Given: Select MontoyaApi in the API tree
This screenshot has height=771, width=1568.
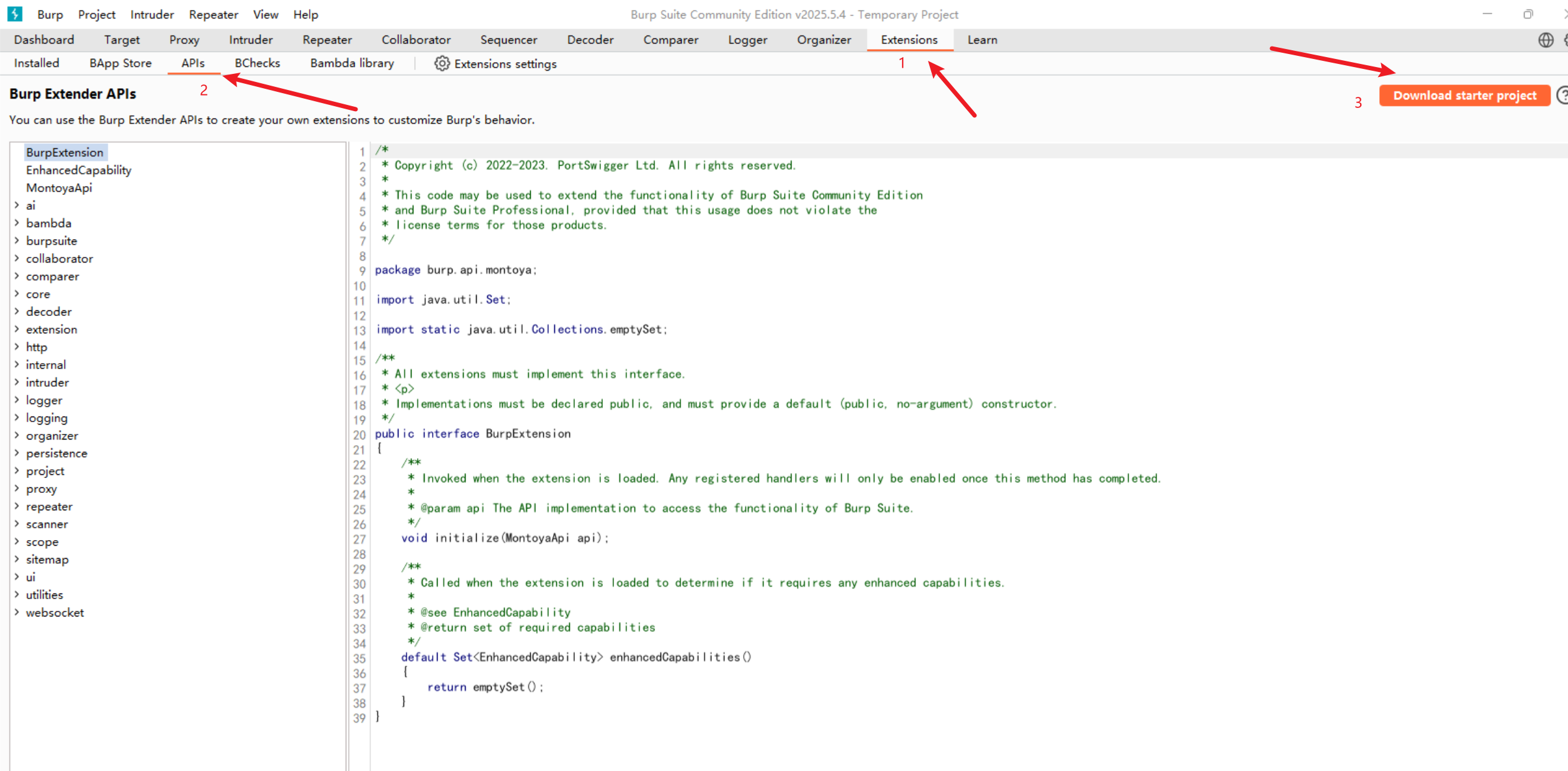Looking at the screenshot, I should 59,187.
